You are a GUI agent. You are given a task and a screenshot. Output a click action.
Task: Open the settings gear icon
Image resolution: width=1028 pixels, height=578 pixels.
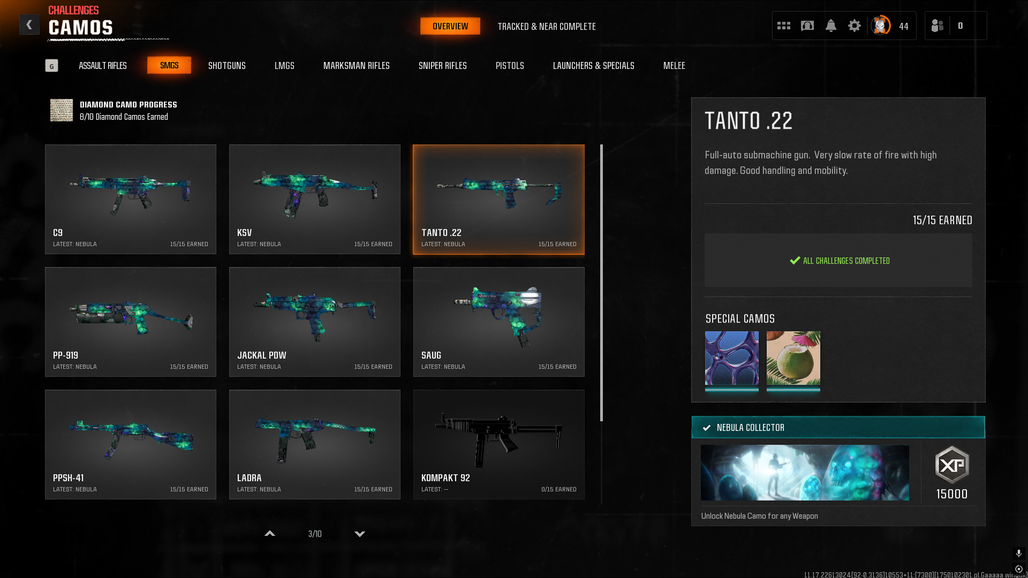point(854,26)
